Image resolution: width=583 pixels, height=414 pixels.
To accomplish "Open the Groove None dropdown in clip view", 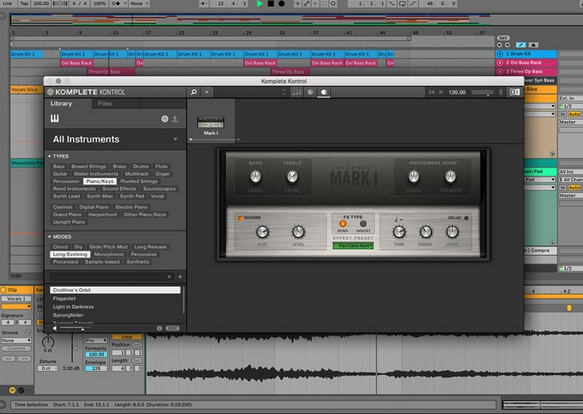I will click(x=16, y=340).
